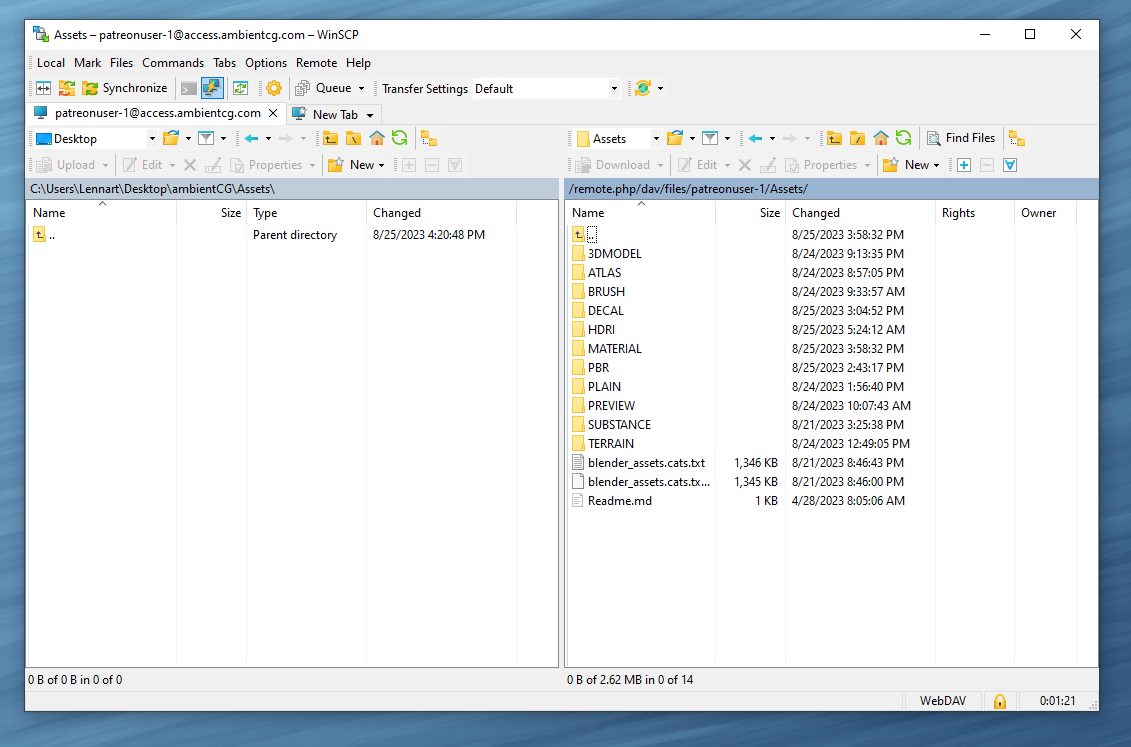Open the Remote menu
Image resolution: width=1131 pixels, height=747 pixels.
(316, 63)
